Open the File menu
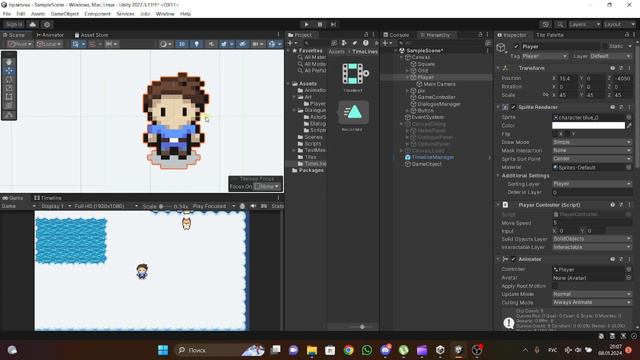Viewport: 640px width, 360px height. point(7,14)
